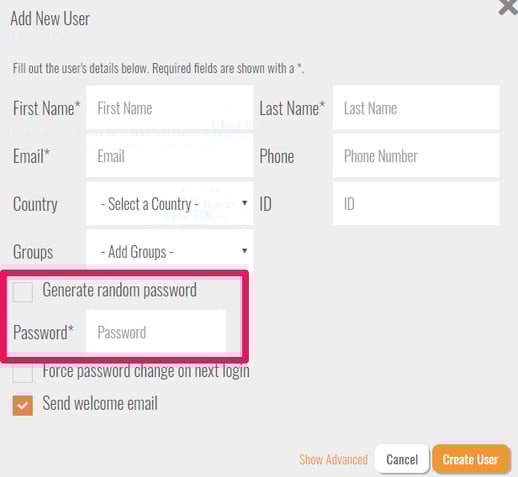Open the Select a Country dropdown
Viewport: 518px width, 477px height.
(x=170, y=203)
